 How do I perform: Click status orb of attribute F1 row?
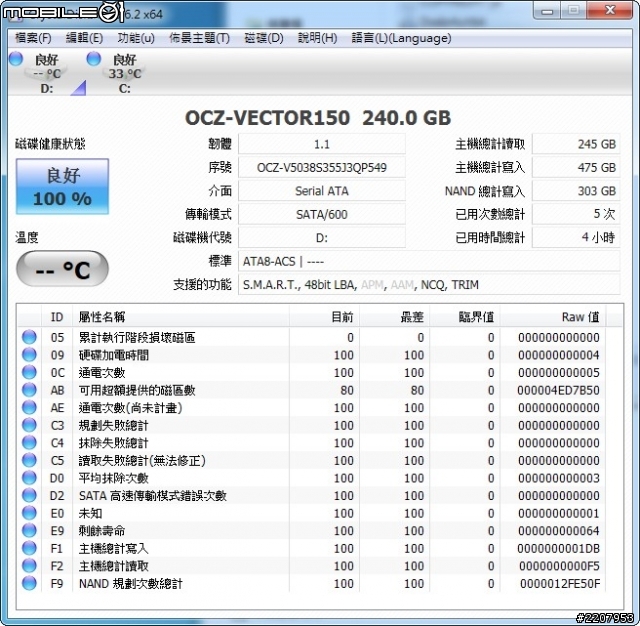[29, 548]
